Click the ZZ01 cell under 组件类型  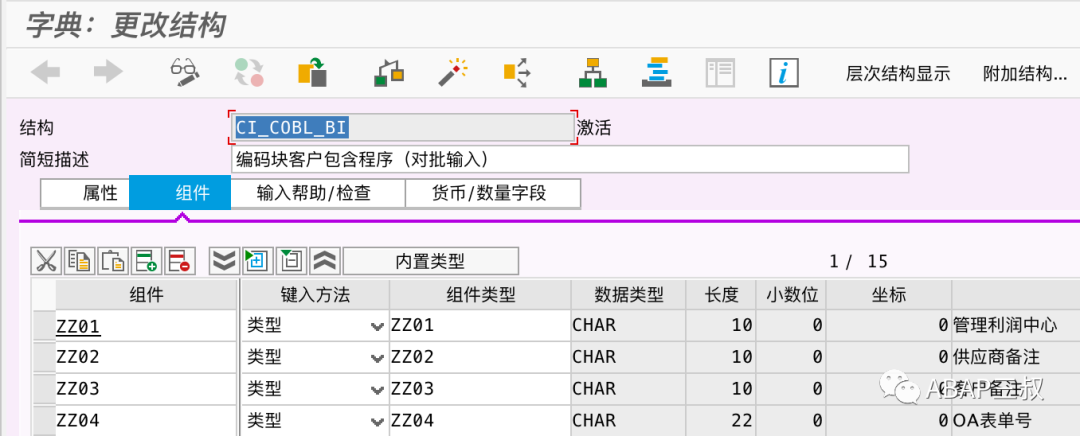479,326
